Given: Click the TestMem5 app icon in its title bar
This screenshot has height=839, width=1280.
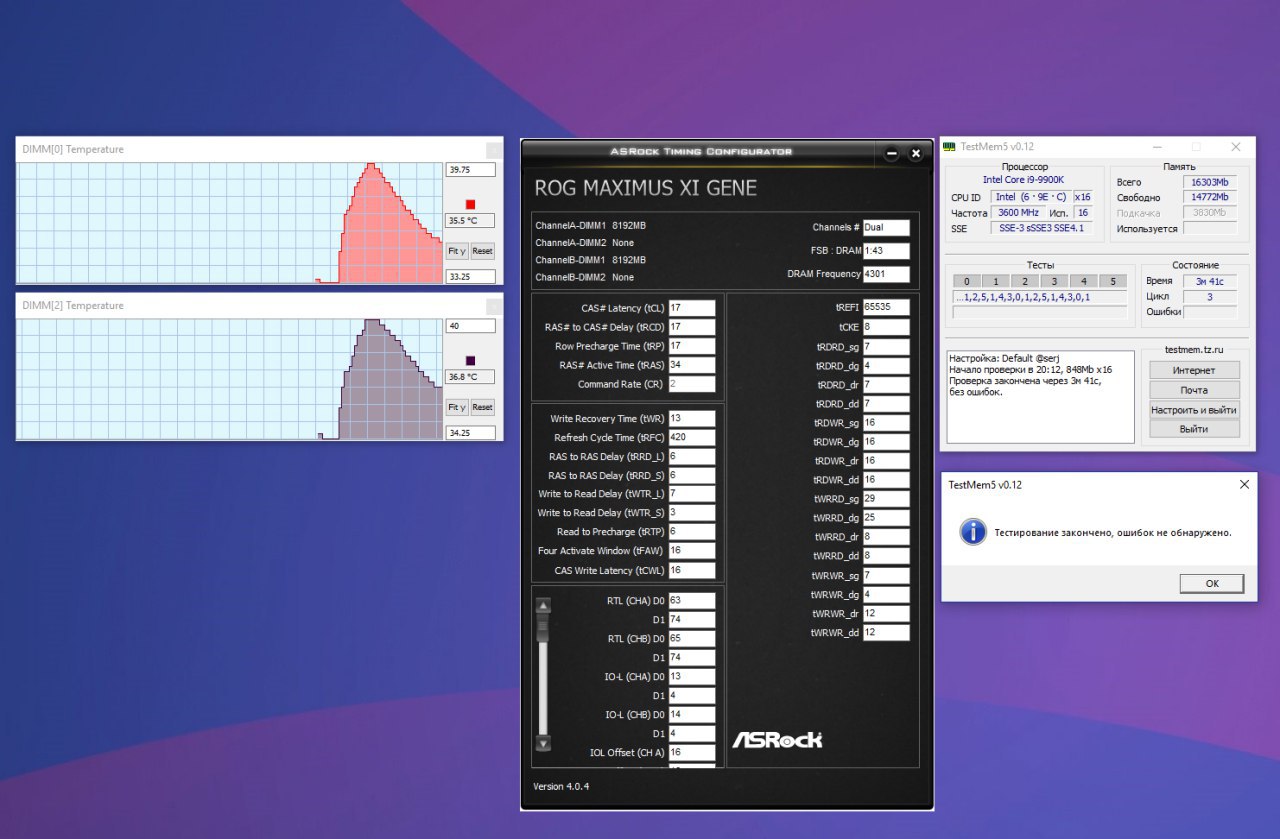Looking at the screenshot, I should point(950,147).
